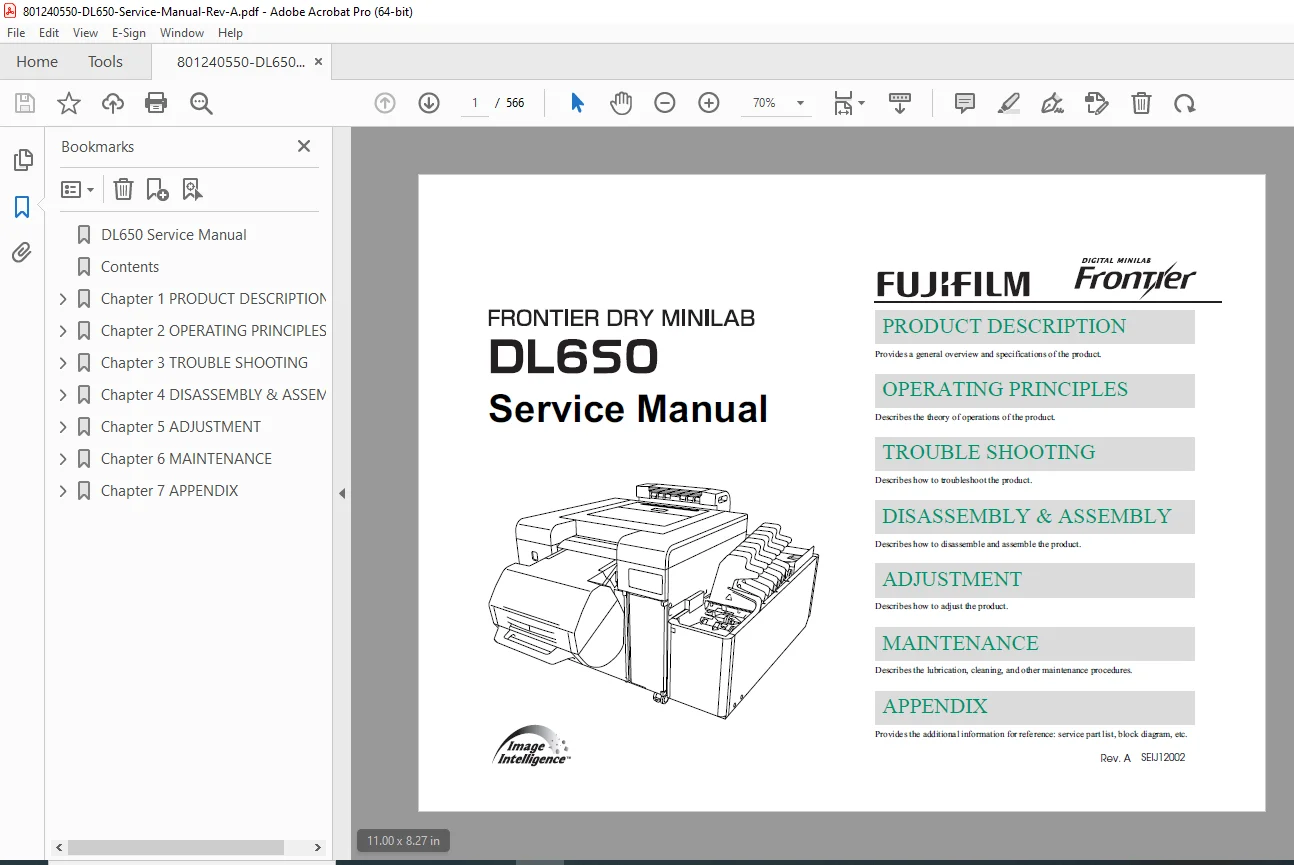The width and height of the screenshot is (1294, 865).
Task: Activate the Selection arrow tool
Action: pos(577,103)
